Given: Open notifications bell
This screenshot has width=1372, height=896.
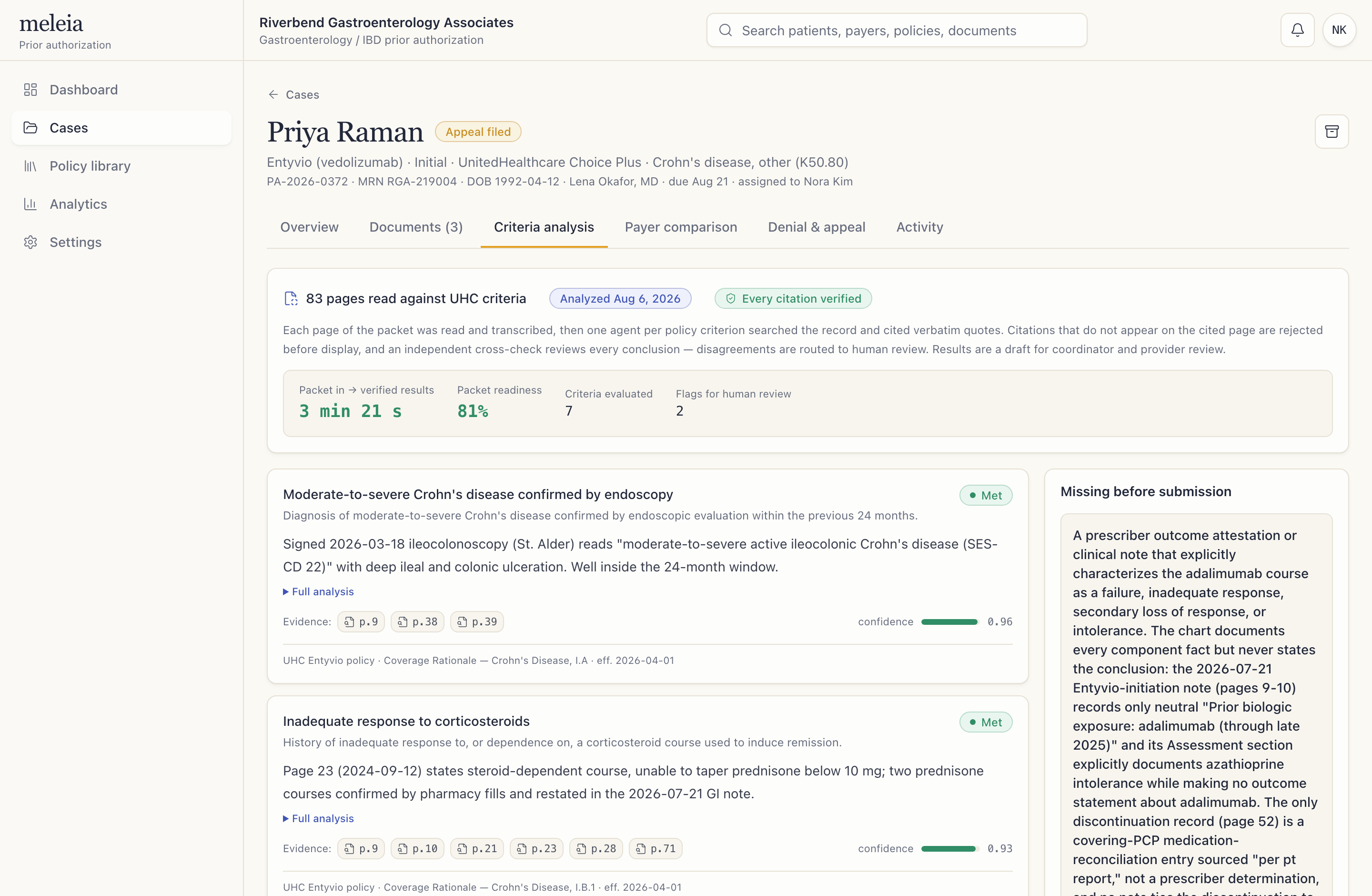Looking at the screenshot, I should 1297,30.
